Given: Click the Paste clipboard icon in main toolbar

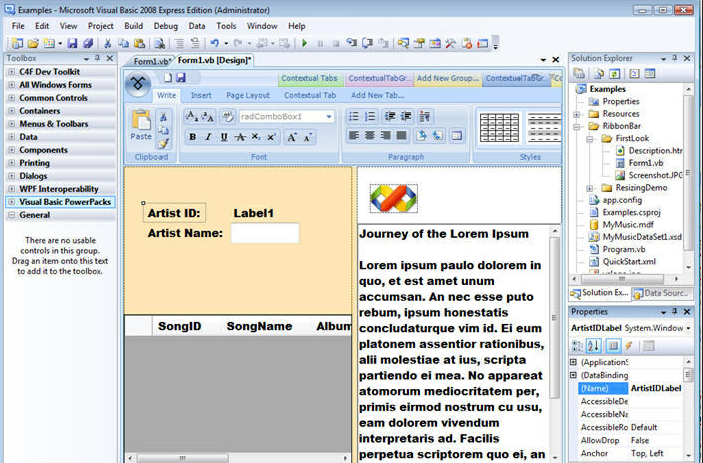Looking at the screenshot, I should (140, 43).
